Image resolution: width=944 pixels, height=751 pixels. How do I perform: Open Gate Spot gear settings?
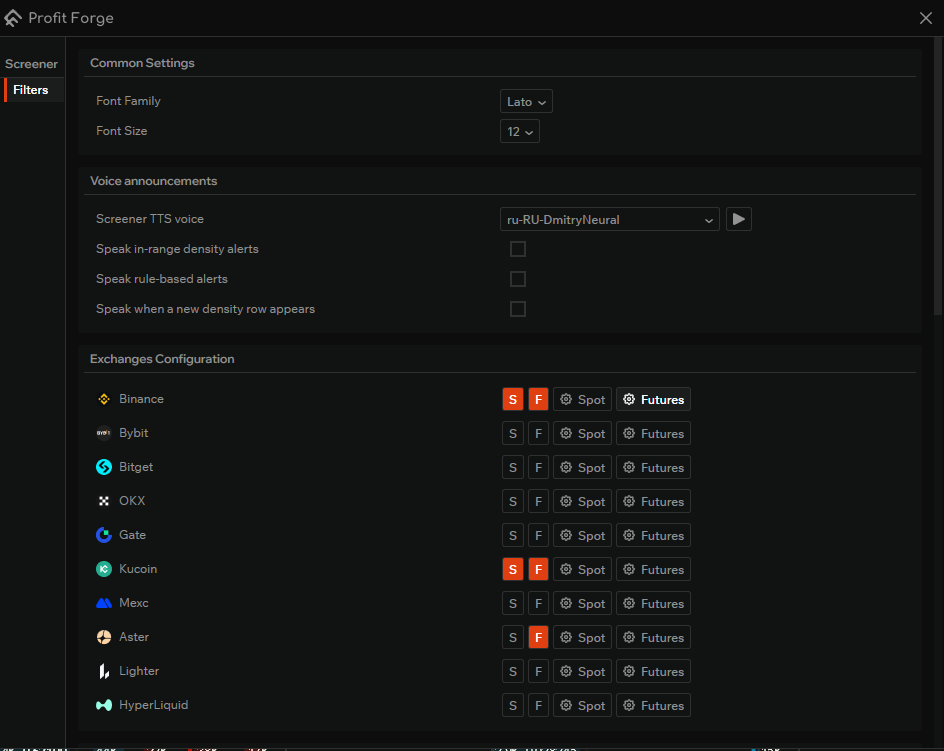pyautogui.click(x=582, y=535)
